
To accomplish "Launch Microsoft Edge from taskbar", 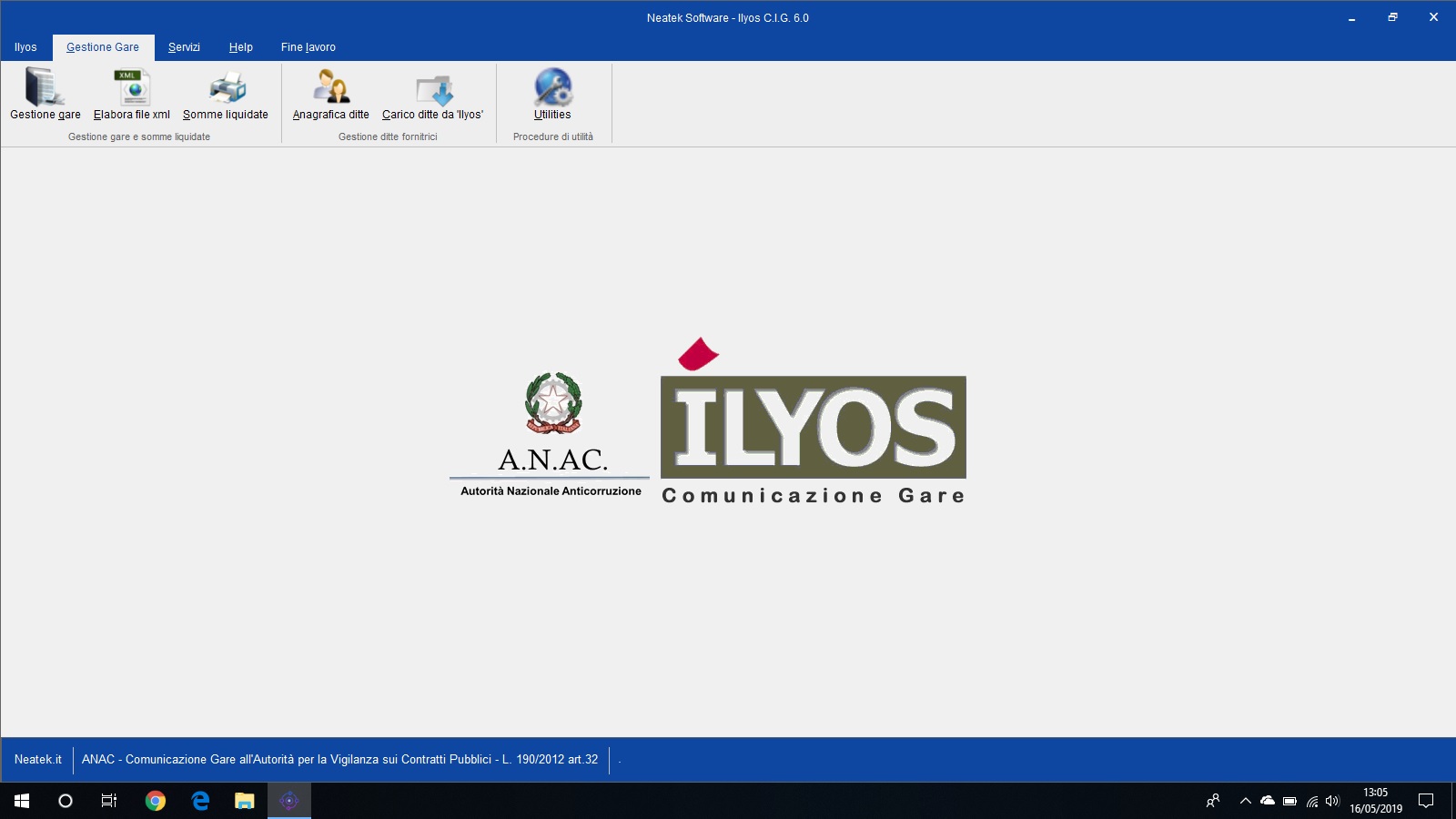I will 200,801.
